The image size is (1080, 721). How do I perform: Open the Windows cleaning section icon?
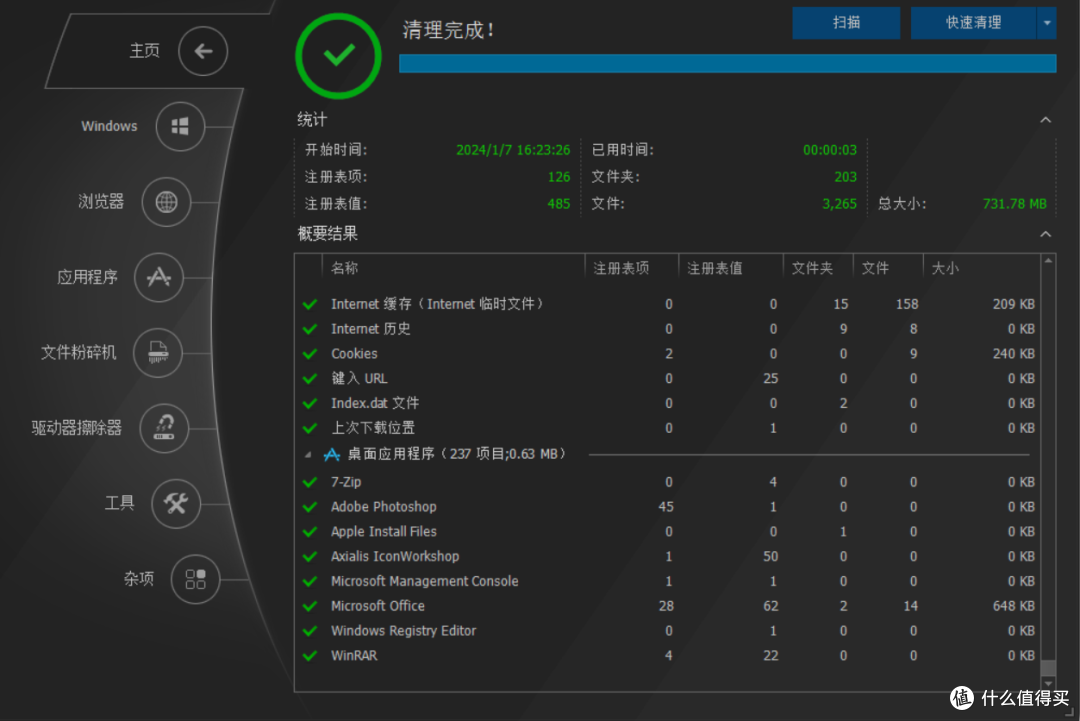point(180,127)
